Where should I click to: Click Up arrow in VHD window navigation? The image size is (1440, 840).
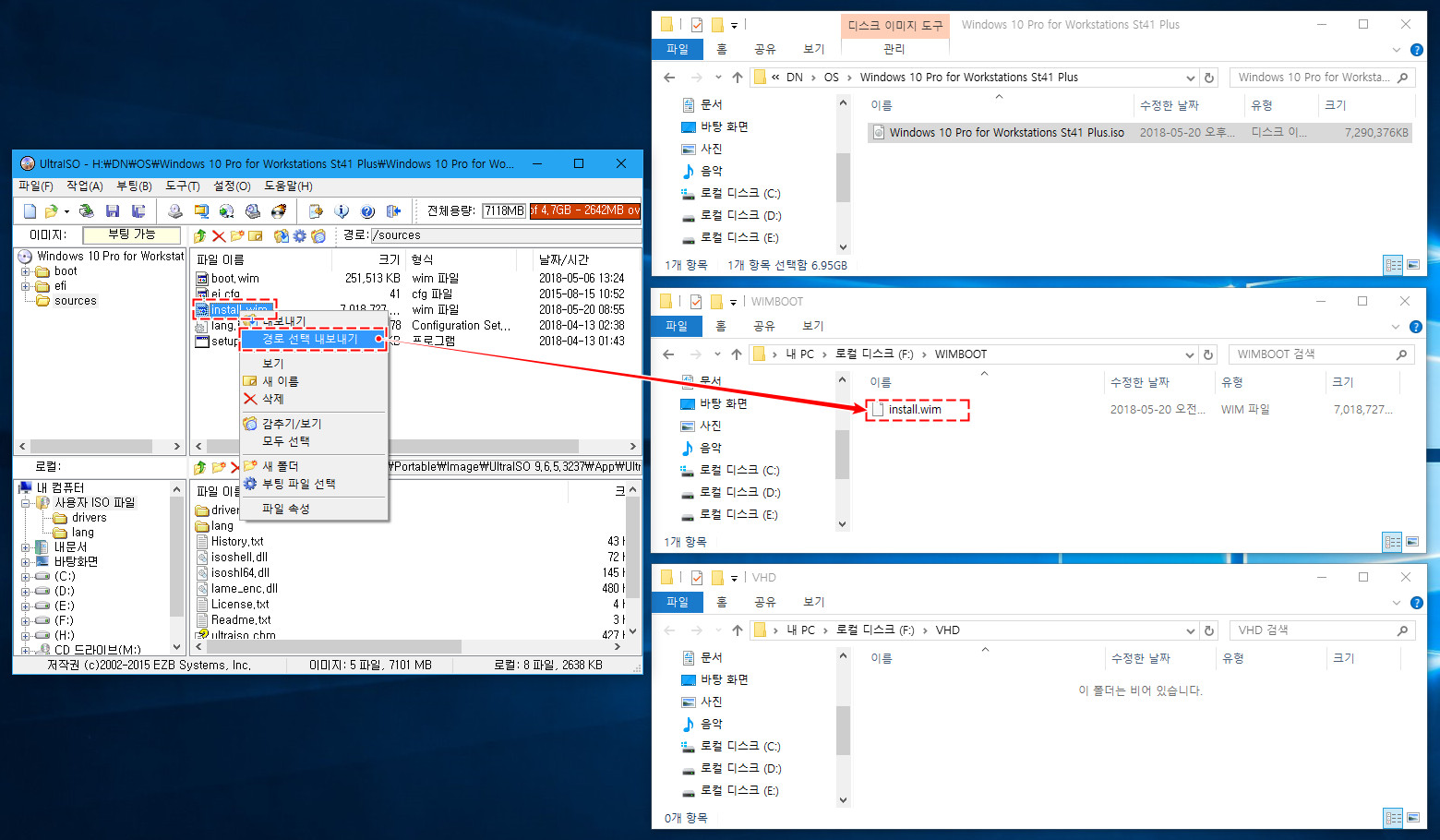(737, 630)
